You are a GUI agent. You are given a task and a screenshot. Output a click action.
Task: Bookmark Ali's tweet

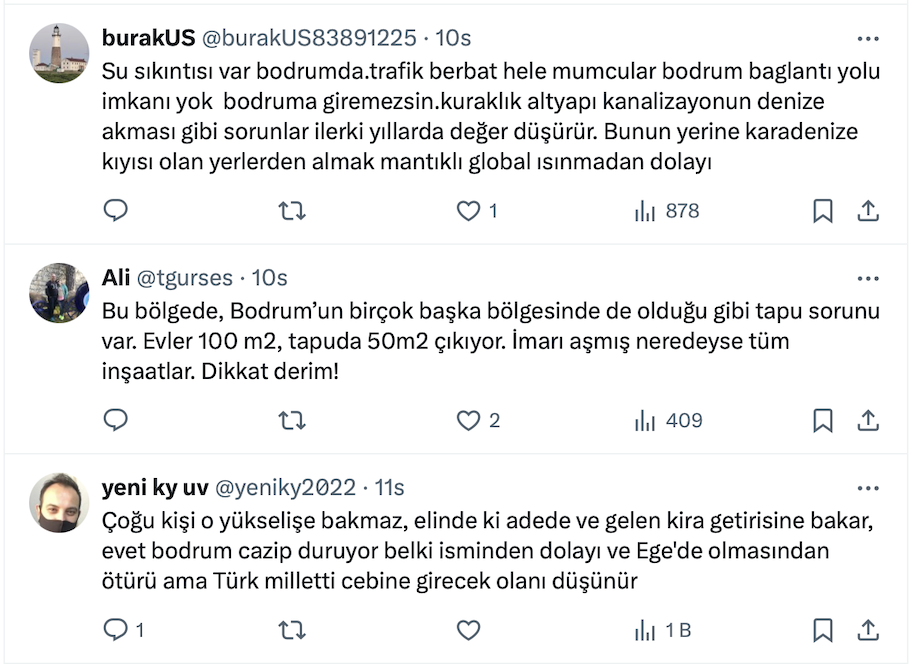point(822,421)
